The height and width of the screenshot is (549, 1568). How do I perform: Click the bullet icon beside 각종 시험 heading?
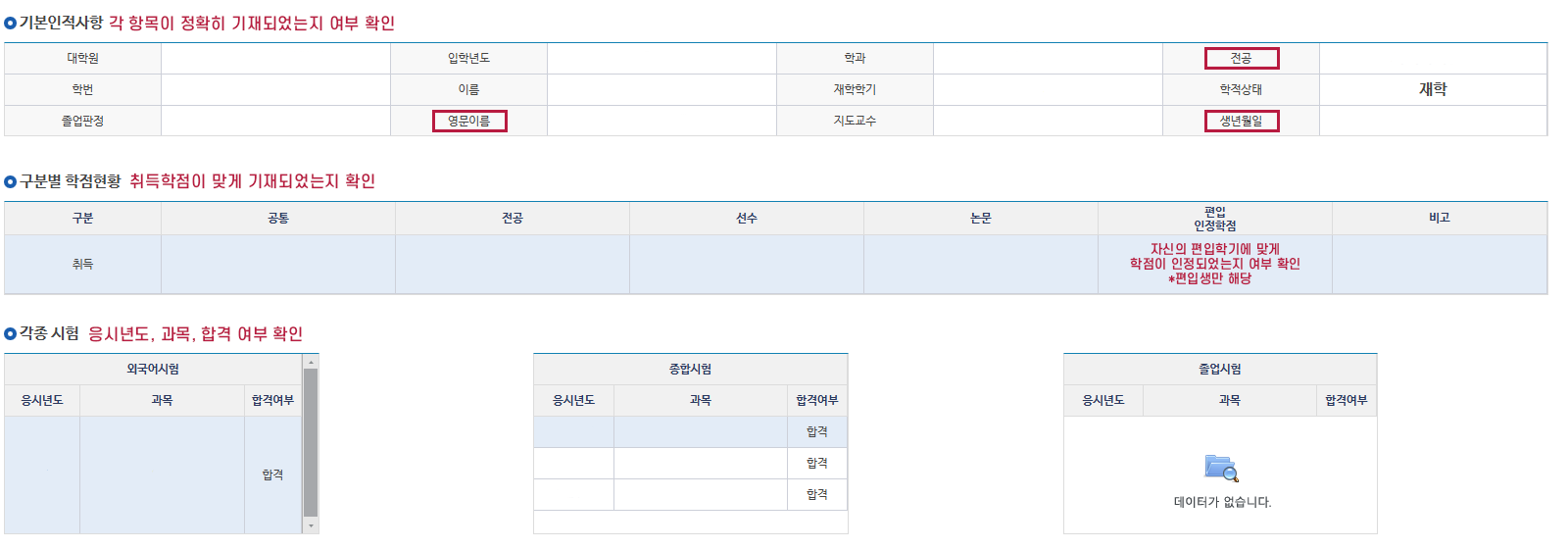11,334
